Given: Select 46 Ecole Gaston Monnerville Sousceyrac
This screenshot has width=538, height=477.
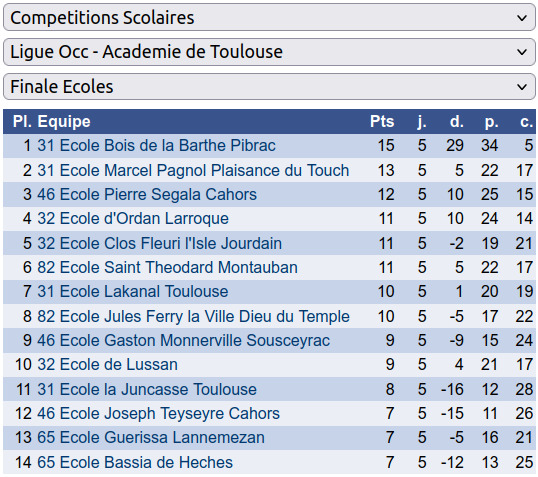Looking at the screenshot, I should 184,340.
